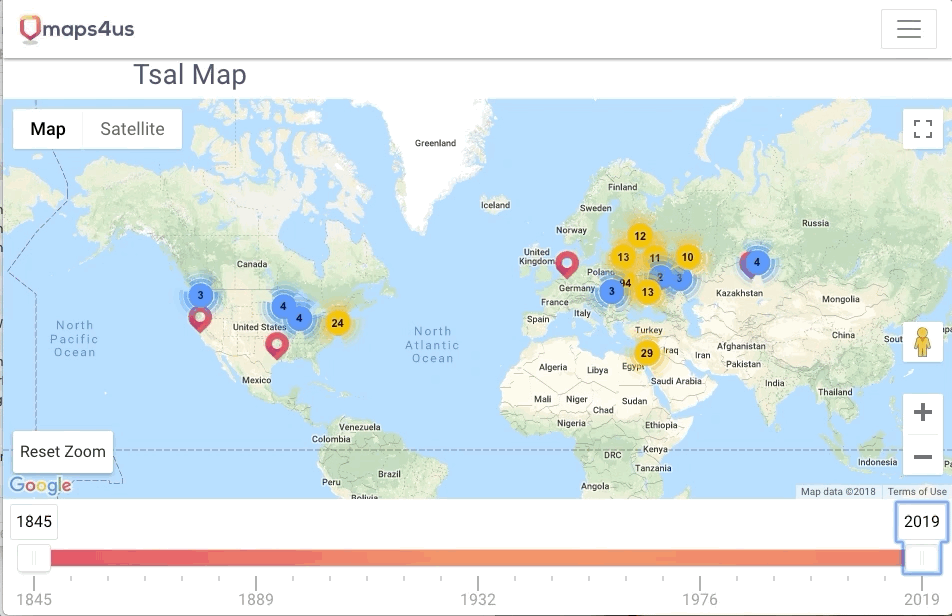Open the cluster of 12 near Finland
This screenshot has height=616, width=952.
coord(640,235)
